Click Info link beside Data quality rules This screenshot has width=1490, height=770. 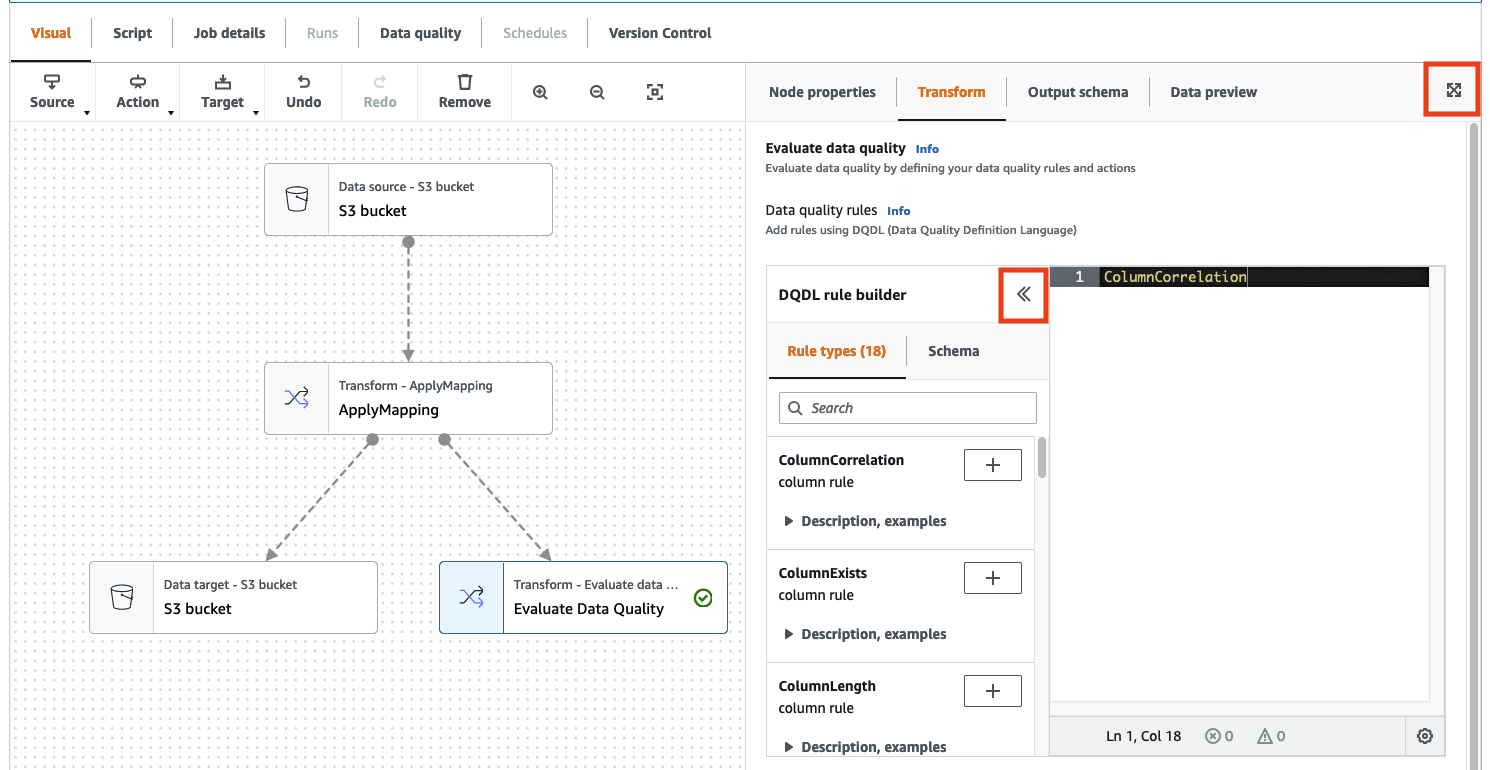click(898, 211)
